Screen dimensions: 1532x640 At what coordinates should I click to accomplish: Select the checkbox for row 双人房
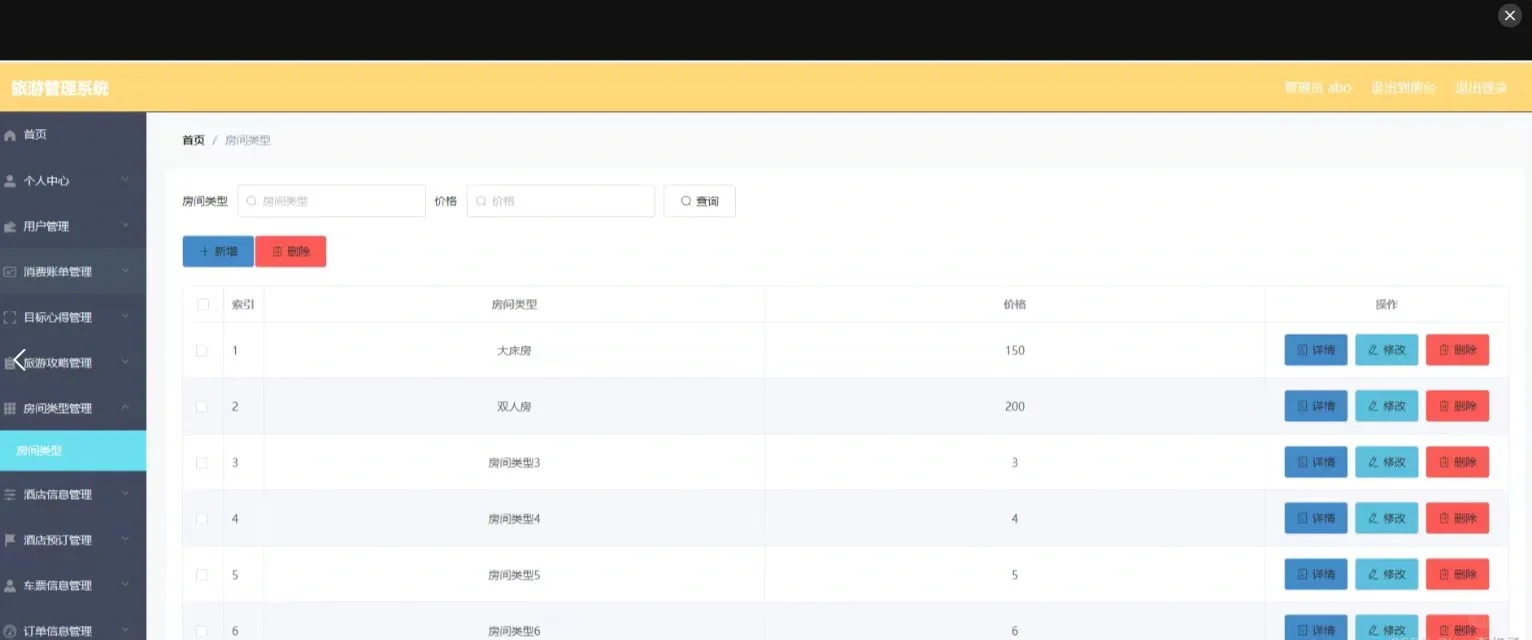coord(202,407)
